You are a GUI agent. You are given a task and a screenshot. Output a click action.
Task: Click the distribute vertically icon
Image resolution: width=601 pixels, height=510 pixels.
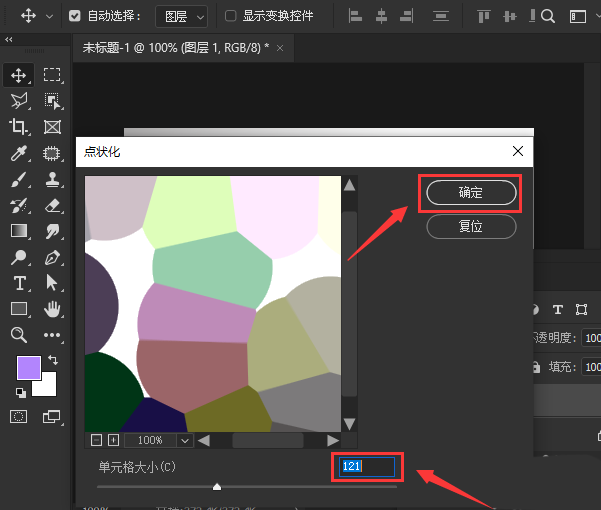441,16
